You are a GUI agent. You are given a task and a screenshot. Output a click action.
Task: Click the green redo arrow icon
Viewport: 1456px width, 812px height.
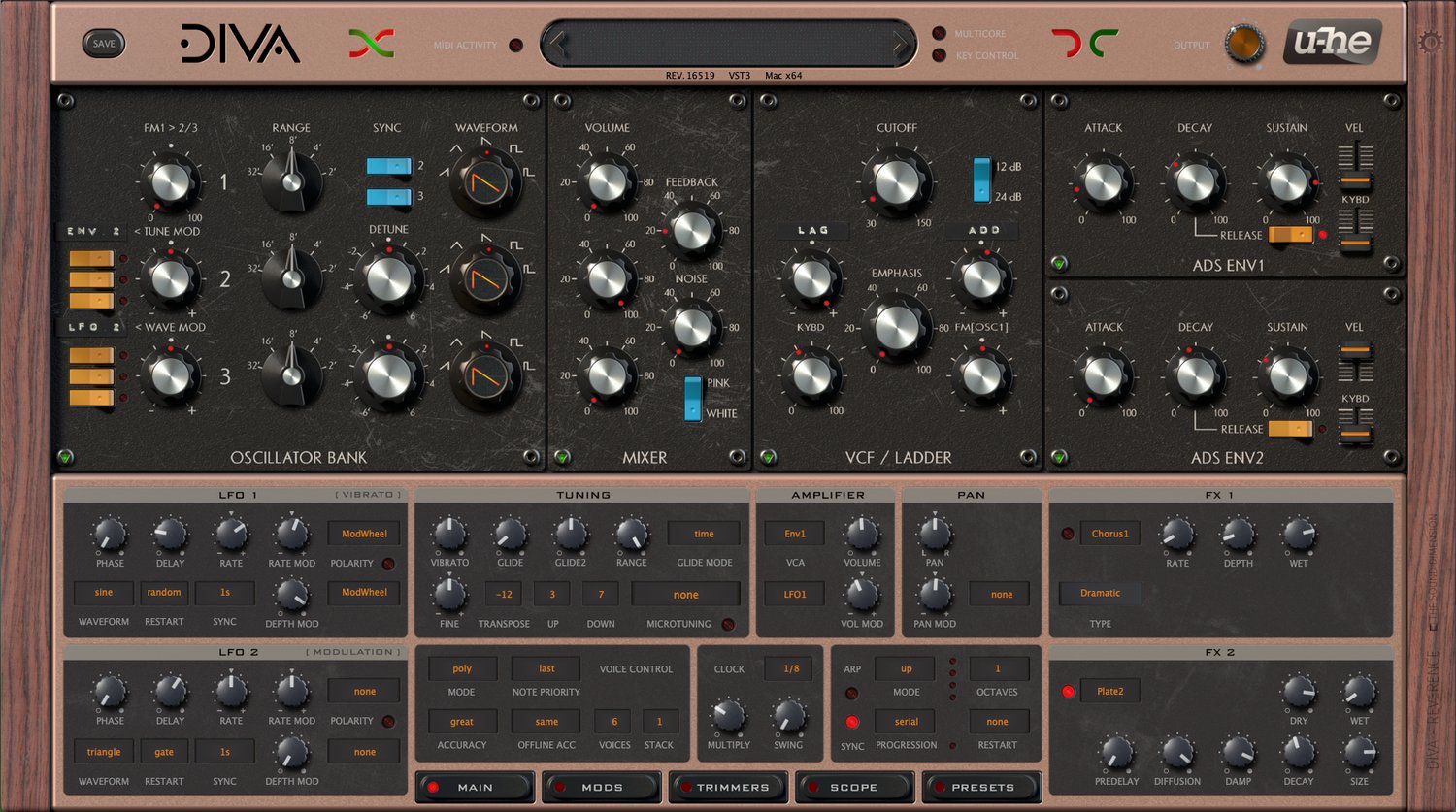pyautogui.click(x=1104, y=43)
